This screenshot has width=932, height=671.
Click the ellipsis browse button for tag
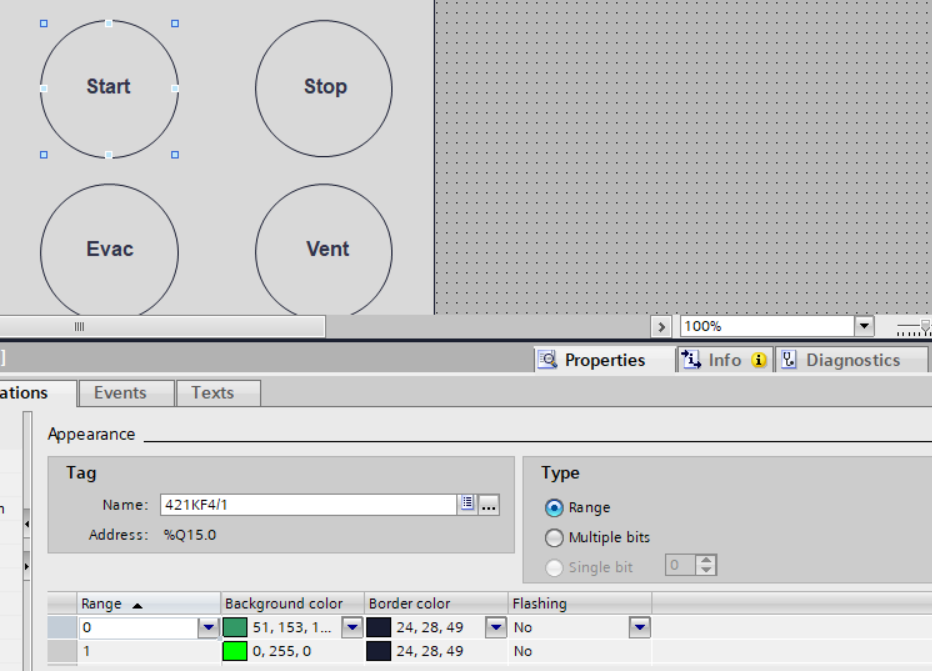point(488,505)
